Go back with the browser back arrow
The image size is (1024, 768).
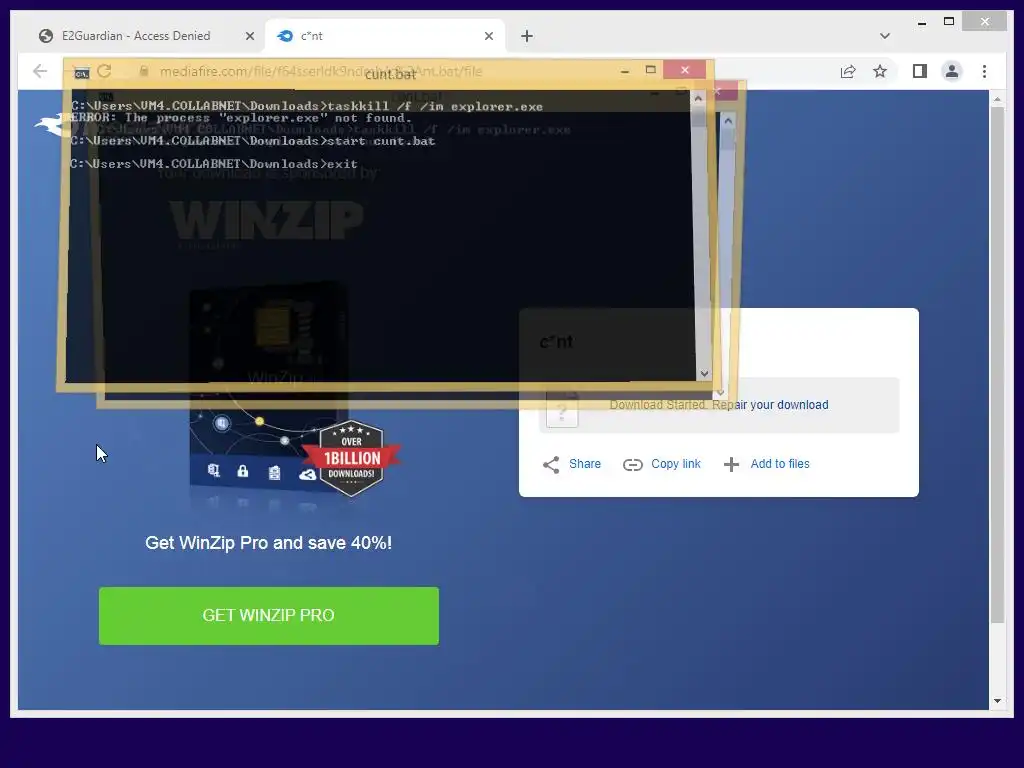[x=40, y=71]
